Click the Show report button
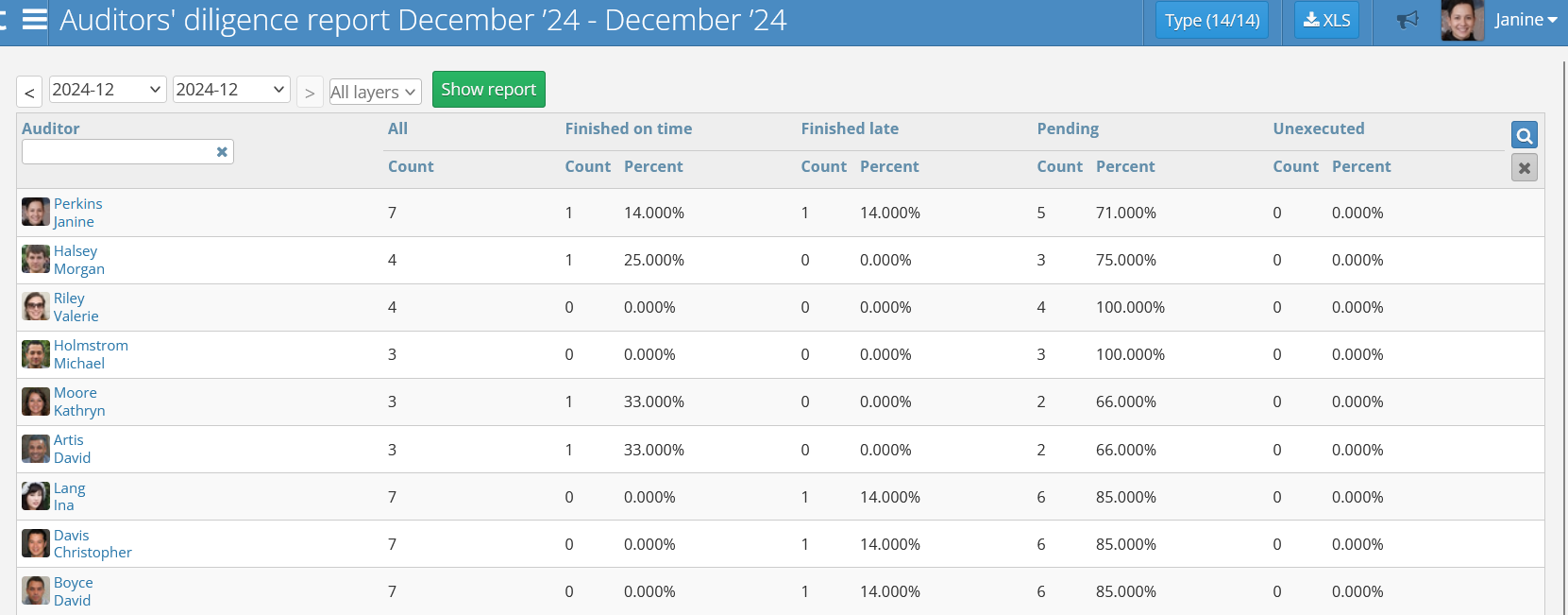 point(488,90)
